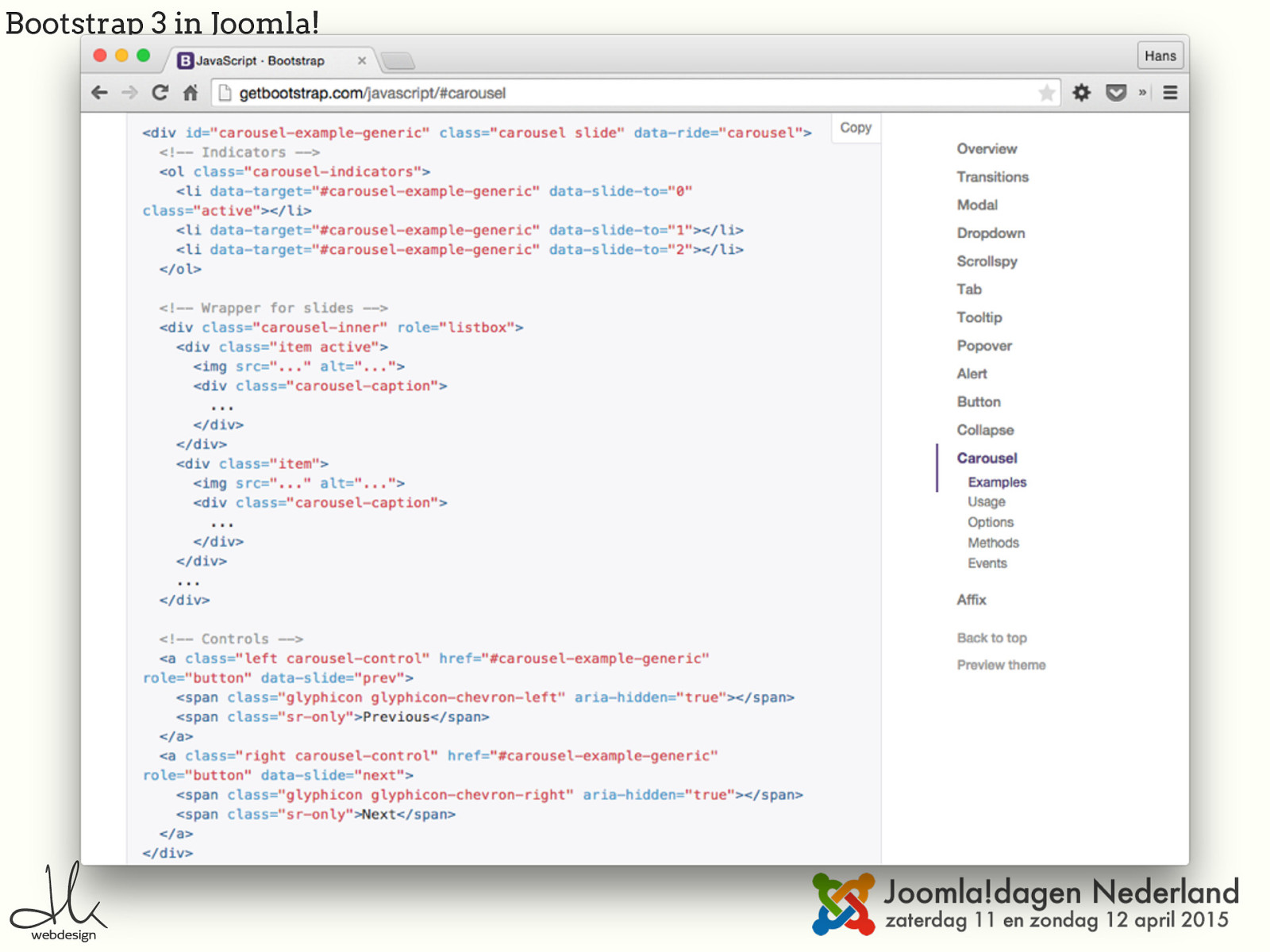Close the JavaScript · Bootstrap tab
Screen dimensions: 1270x952
362,60
